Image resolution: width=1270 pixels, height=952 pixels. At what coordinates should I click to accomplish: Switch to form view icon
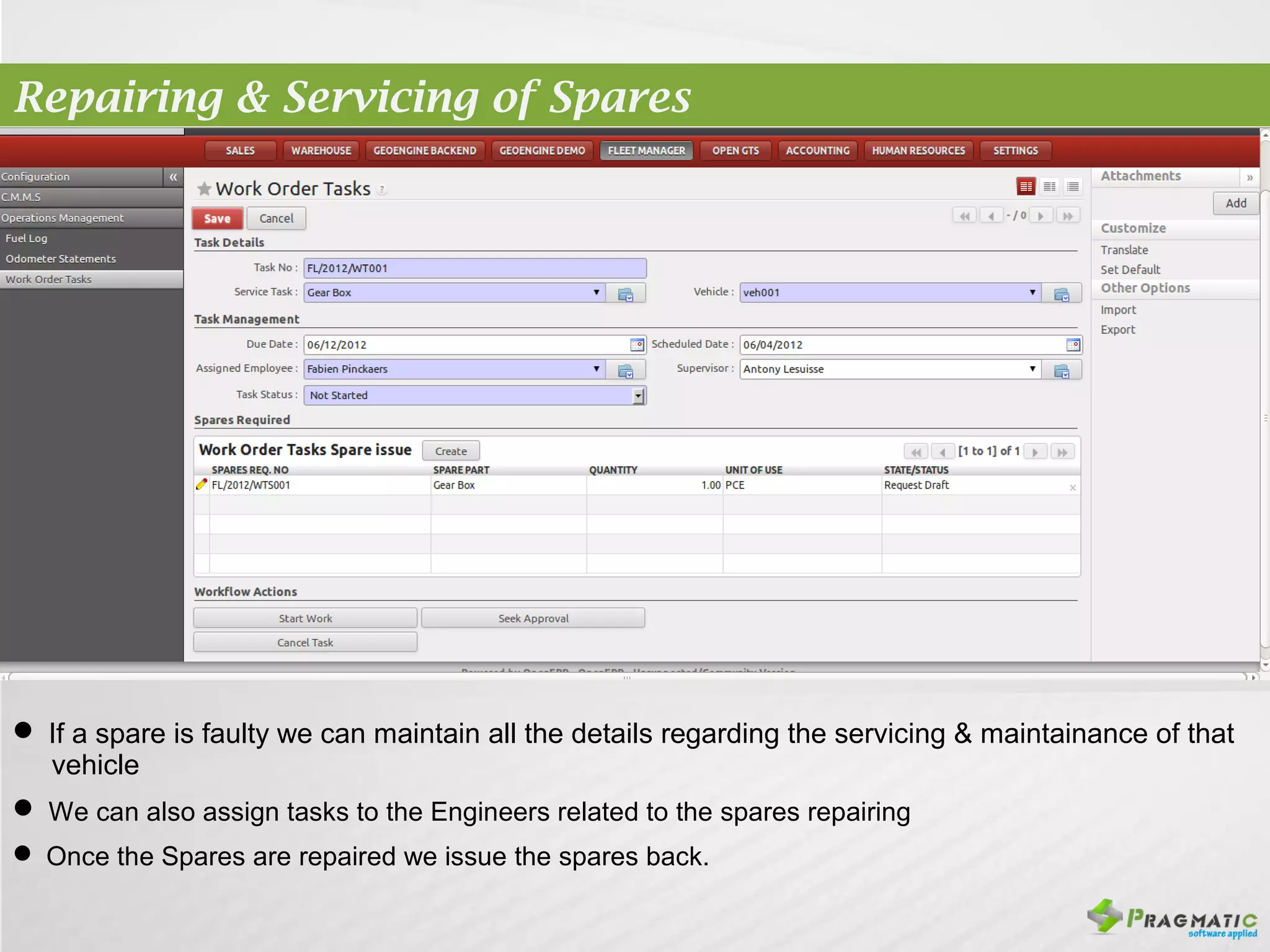[x=1026, y=186]
